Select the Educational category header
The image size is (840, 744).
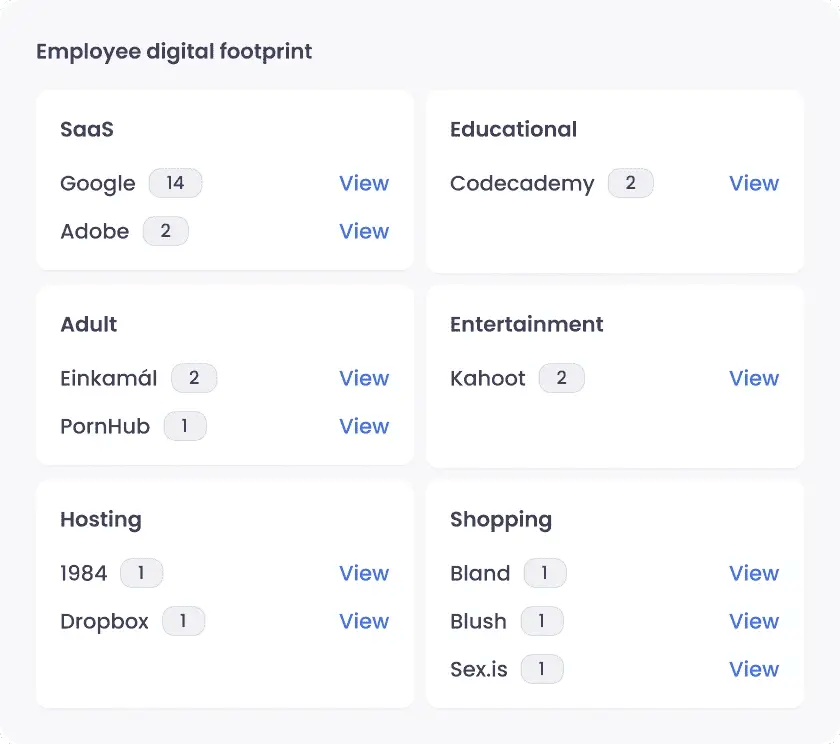513,129
